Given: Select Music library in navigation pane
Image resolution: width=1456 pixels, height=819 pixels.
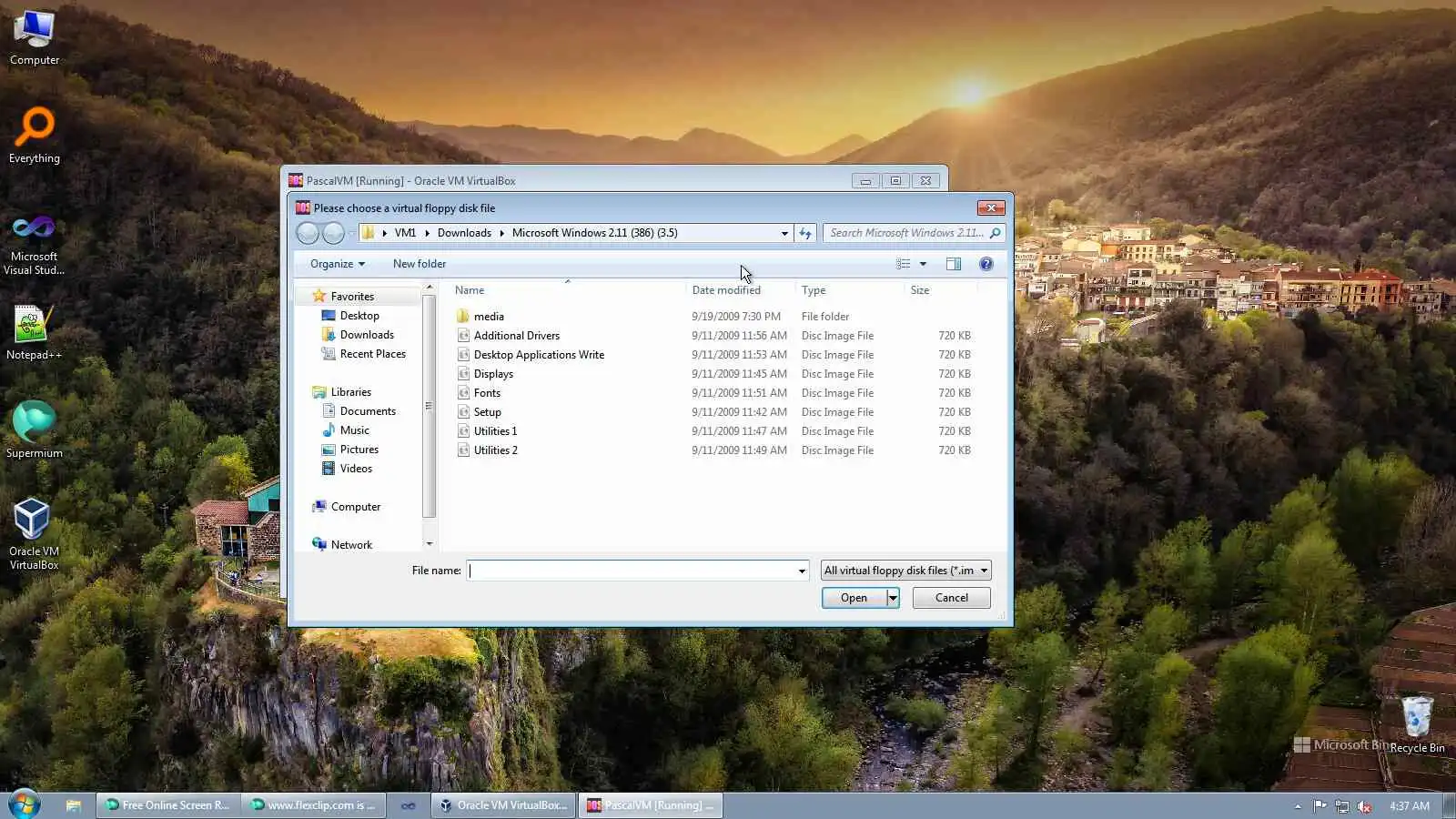Looking at the screenshot, I should (x=354, y=430).
